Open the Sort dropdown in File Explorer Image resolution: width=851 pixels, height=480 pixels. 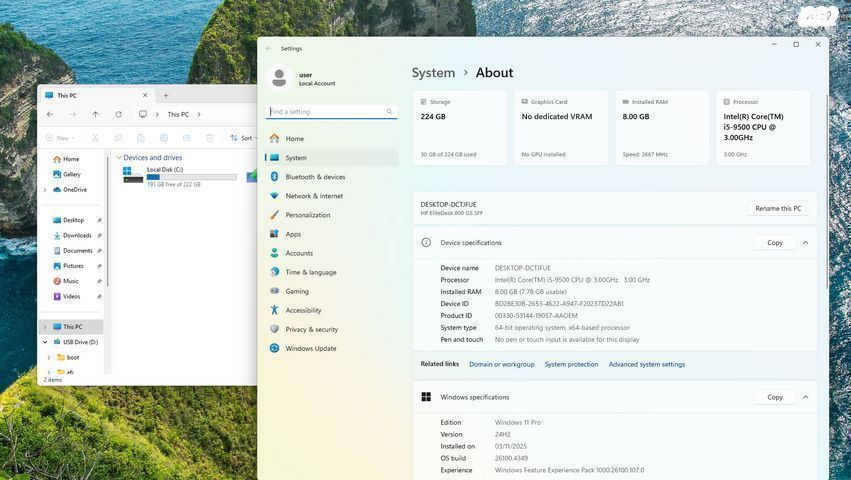243,138
